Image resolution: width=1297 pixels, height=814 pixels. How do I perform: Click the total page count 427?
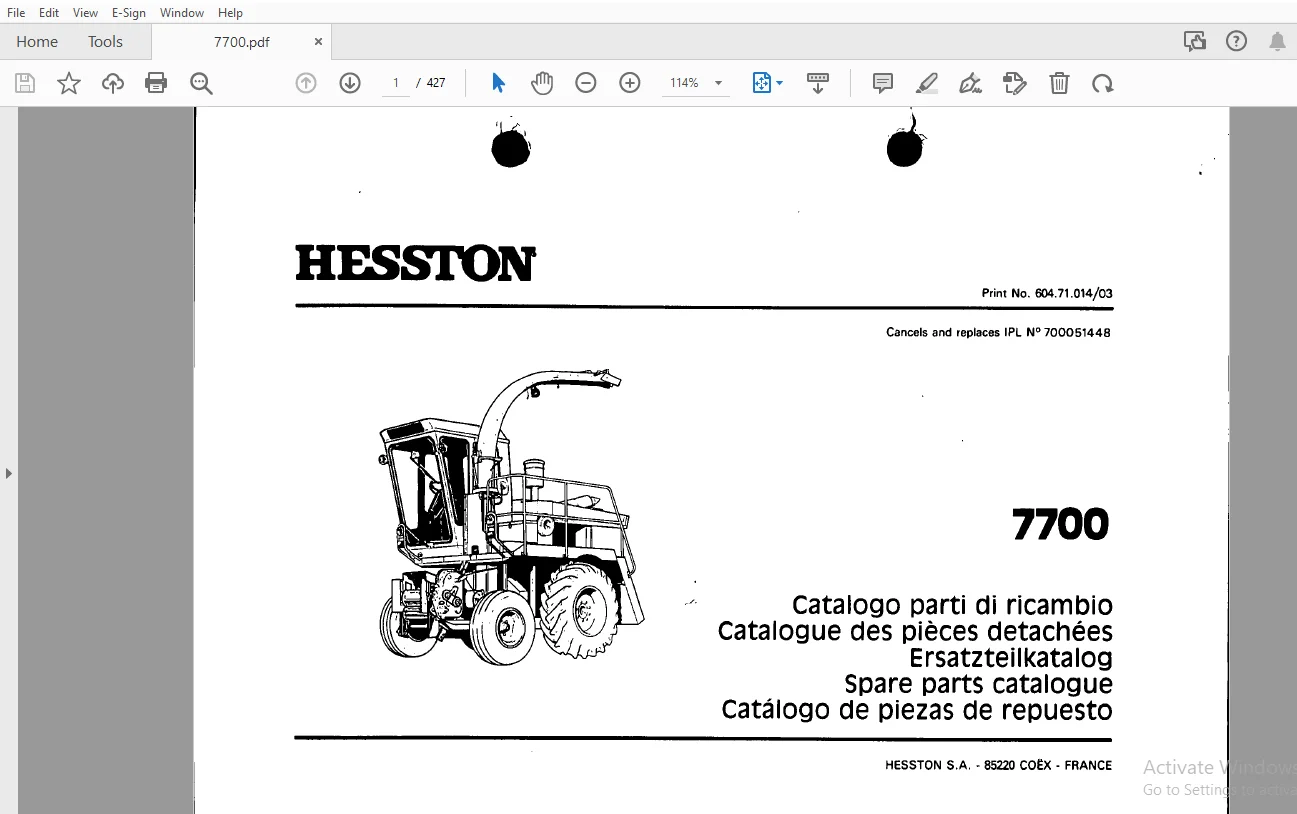click(436, 83)
